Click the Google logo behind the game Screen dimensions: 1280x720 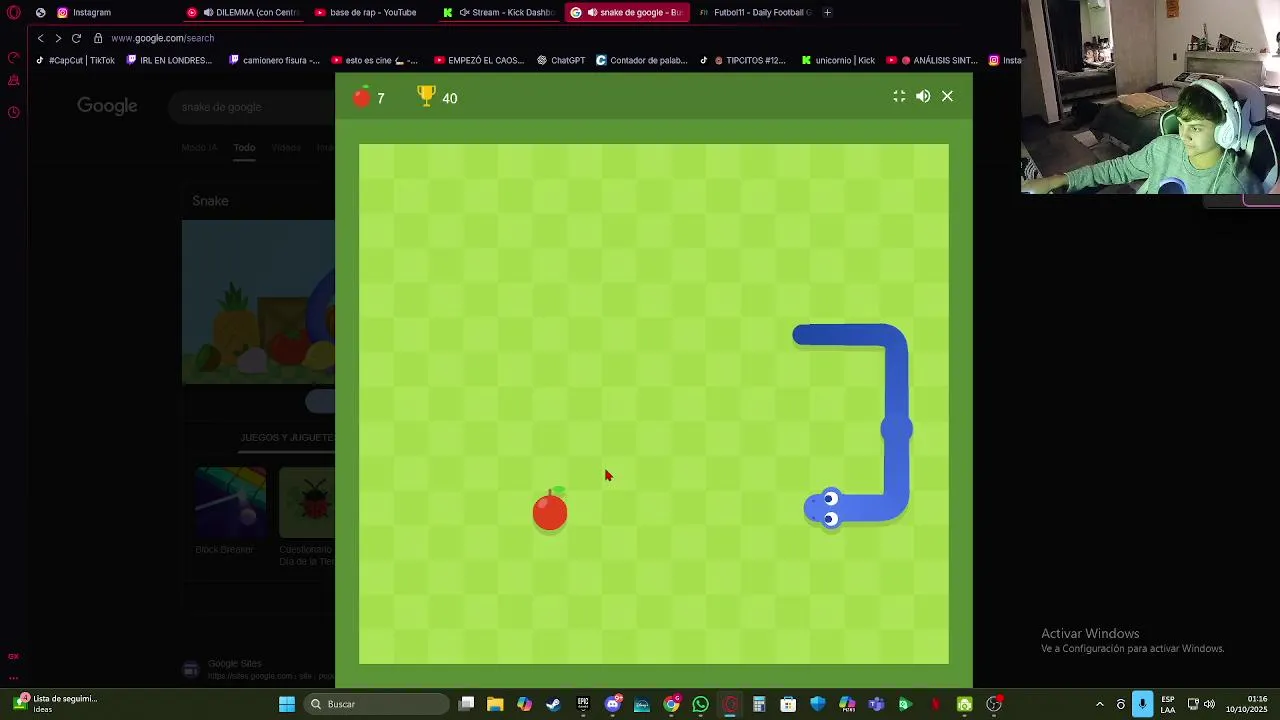107,106
